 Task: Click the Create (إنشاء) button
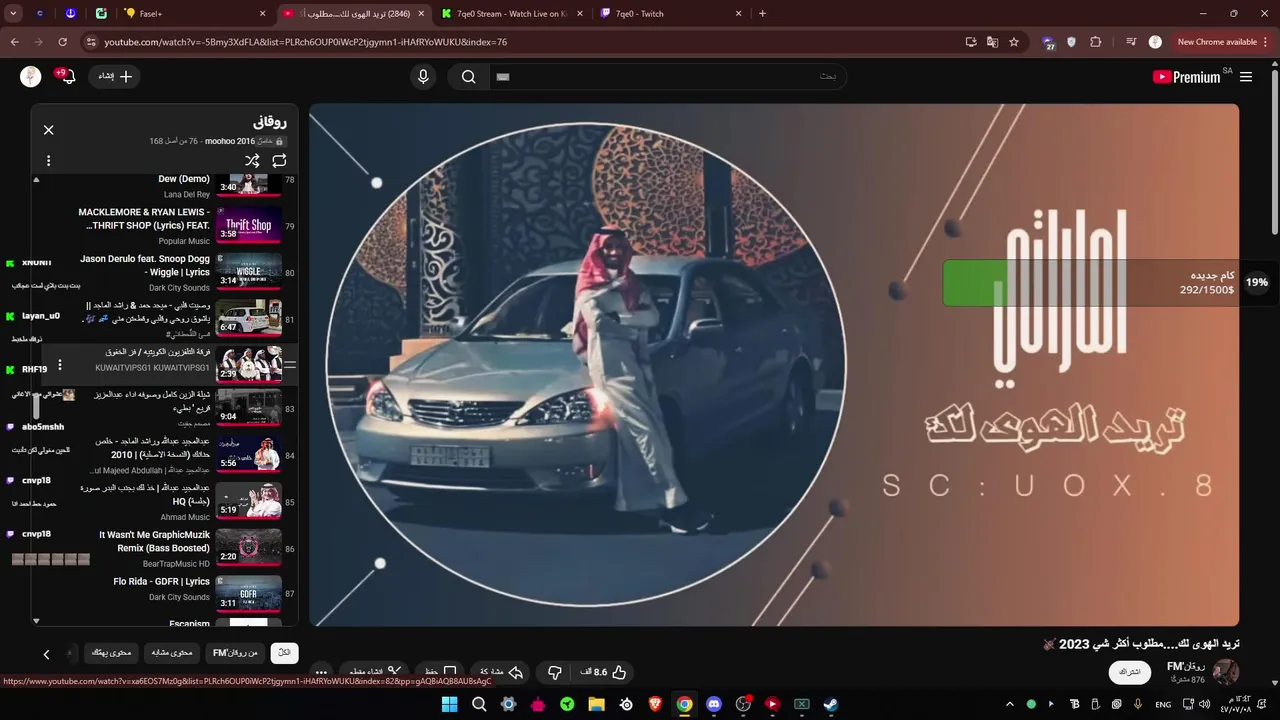[115, 77]
